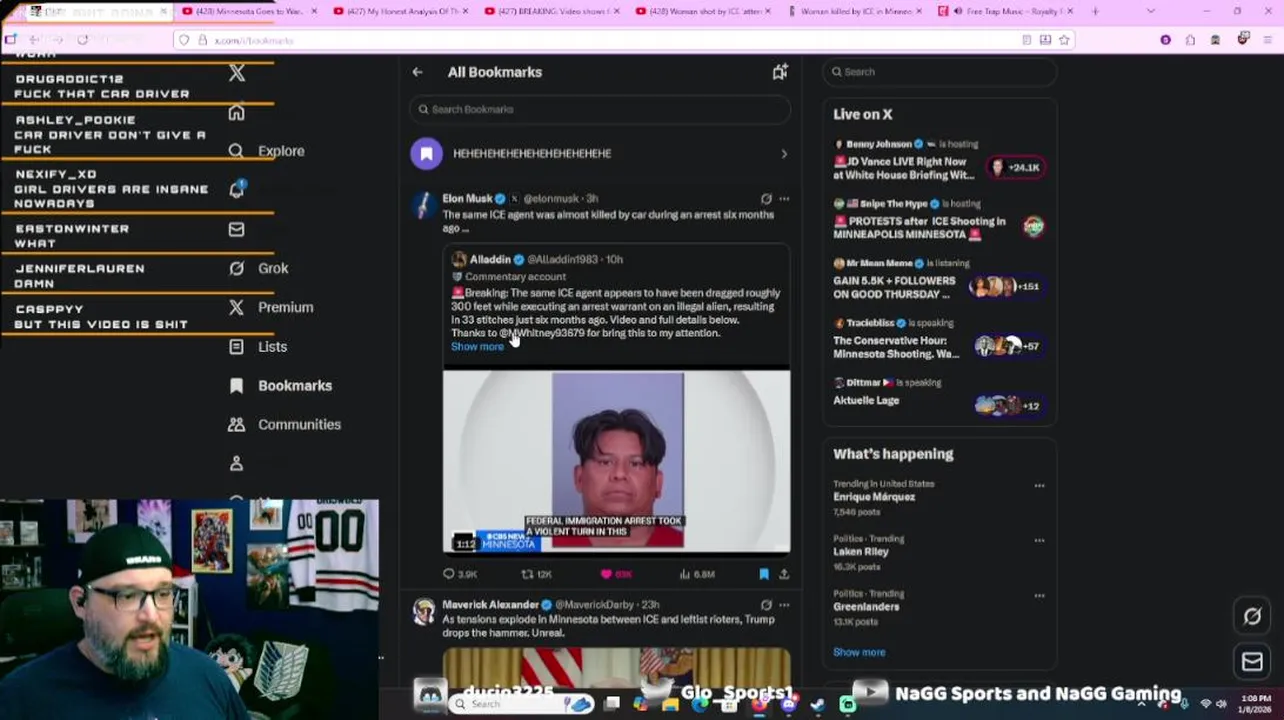Viewport: 1284px width, 720px height.
Task: Open Enrique Márquez trending topic
Action: [x=874, y=497]
